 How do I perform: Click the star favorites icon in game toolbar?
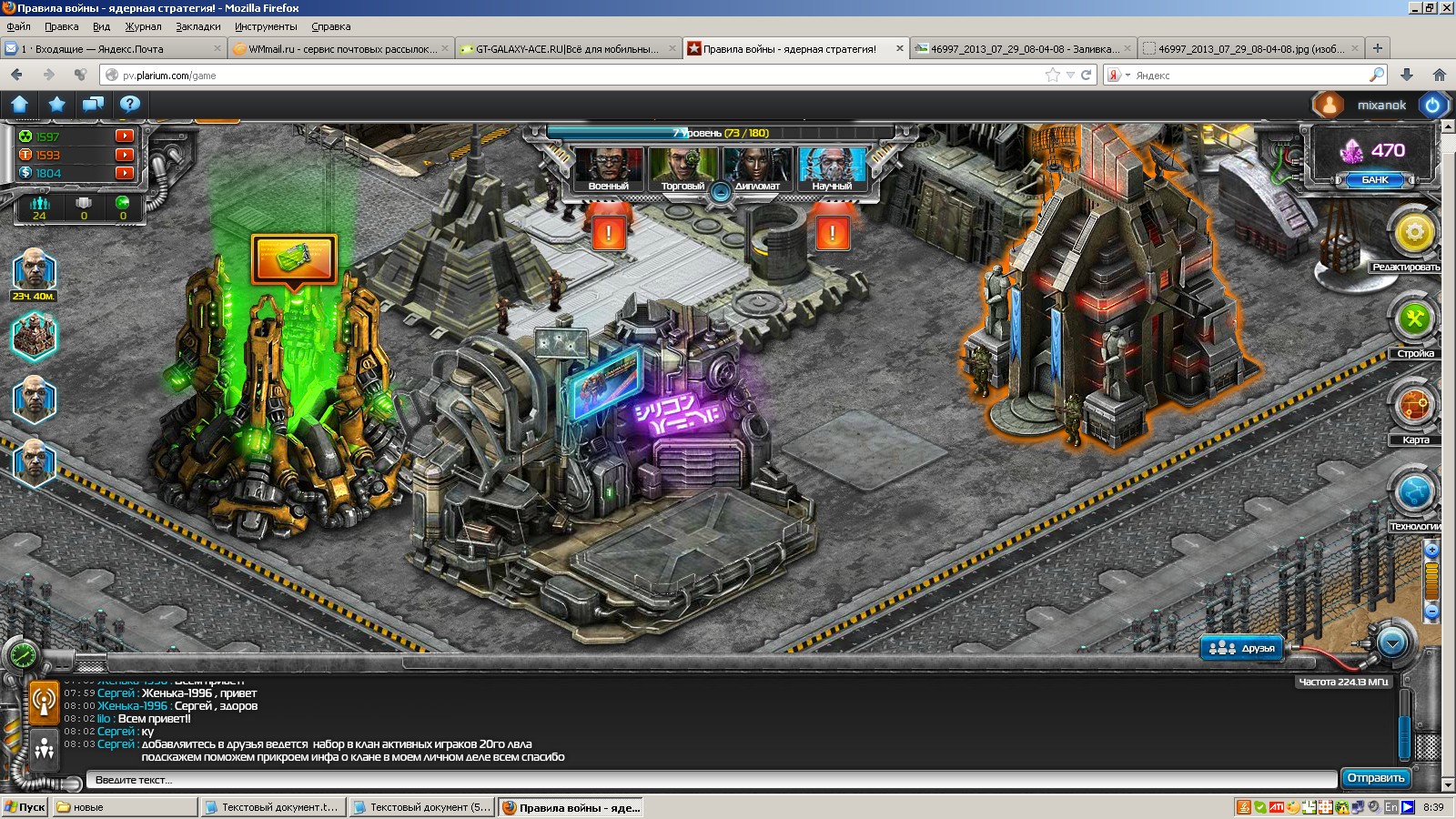[56, 105]
